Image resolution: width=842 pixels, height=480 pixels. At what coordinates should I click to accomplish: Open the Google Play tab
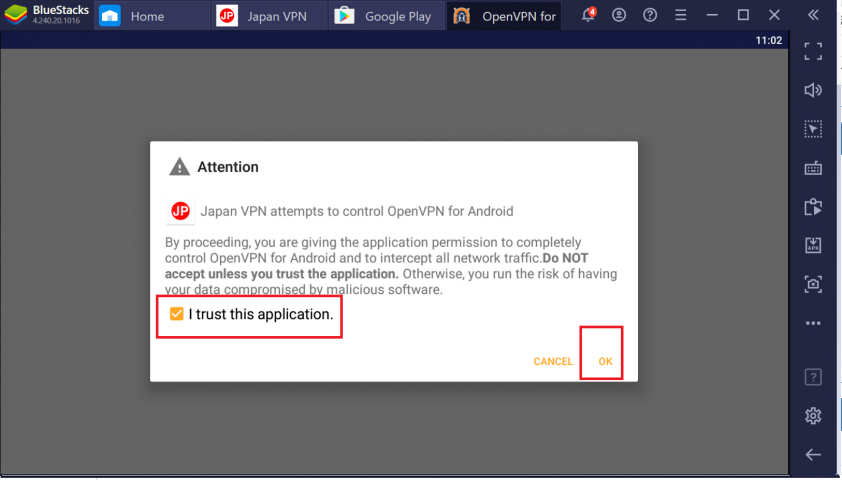(x=386, y=16)
